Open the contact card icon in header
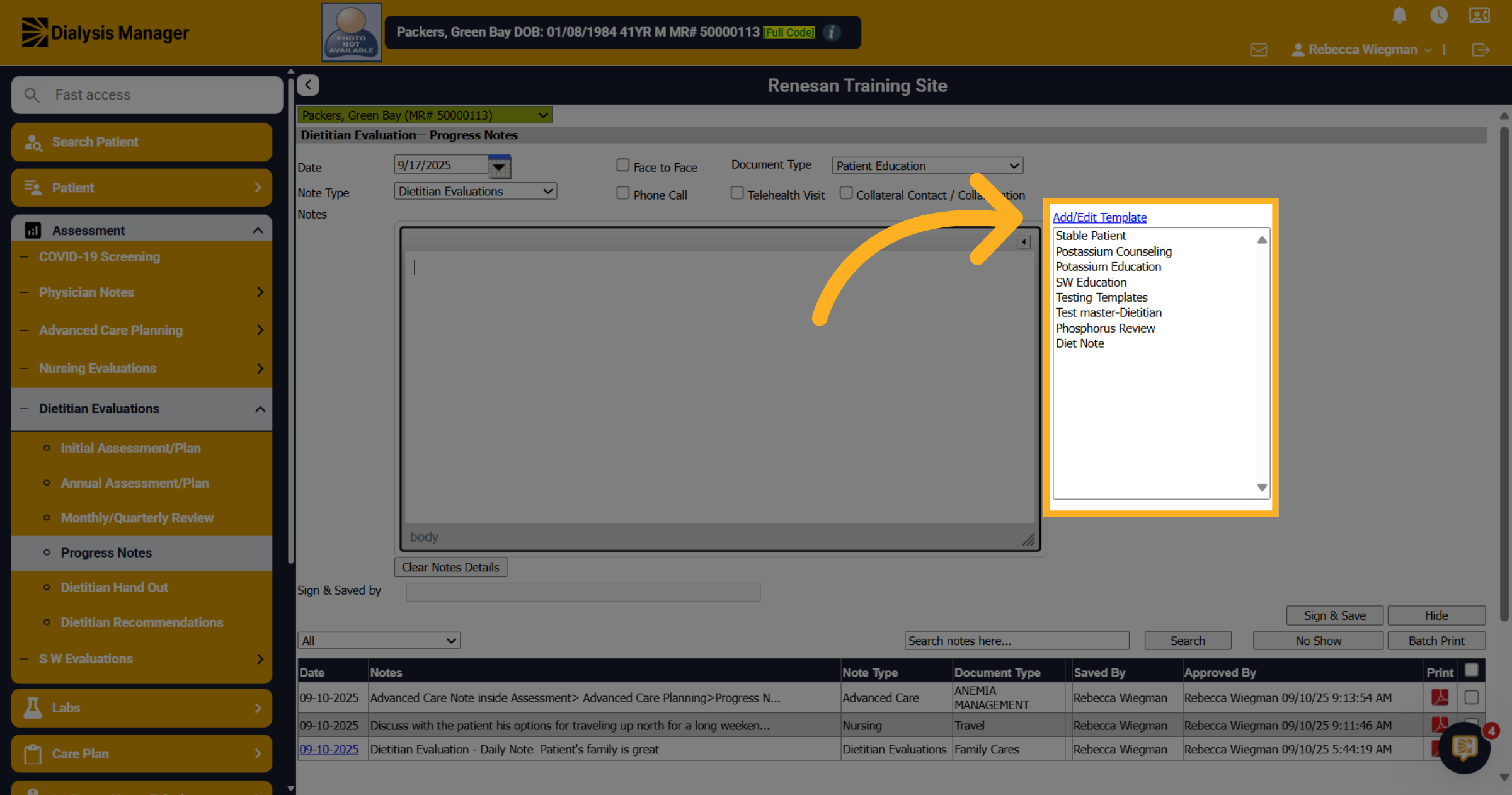This screenshot has height=795, width=1512. tap(1479, 15)
